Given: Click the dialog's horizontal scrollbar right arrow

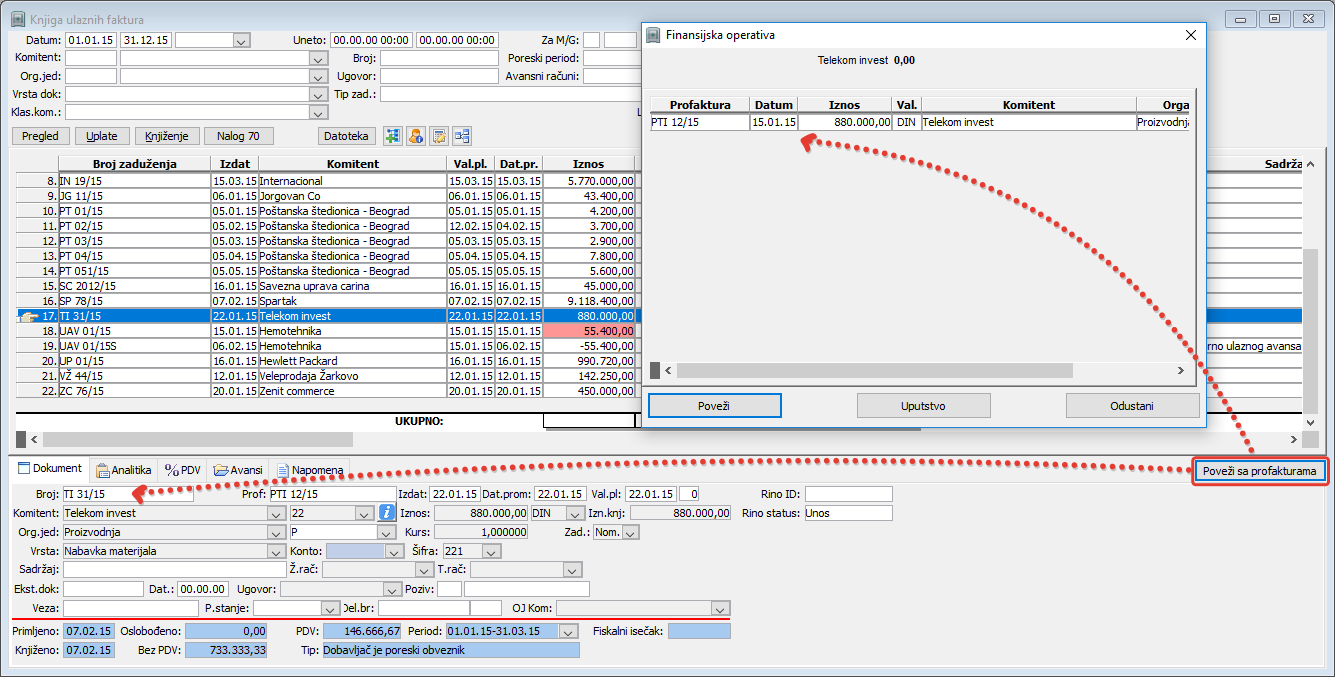Looking at the screenshot, I should 1179,370.
